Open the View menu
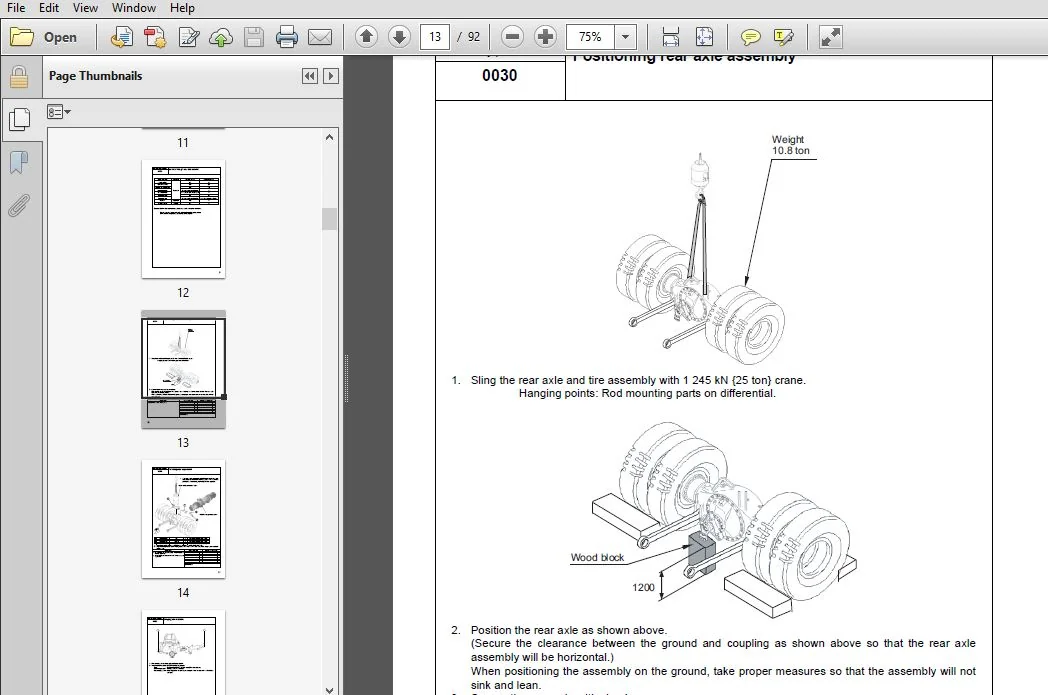The width and height of the screenshot is (1048, 695). point(85,8)
